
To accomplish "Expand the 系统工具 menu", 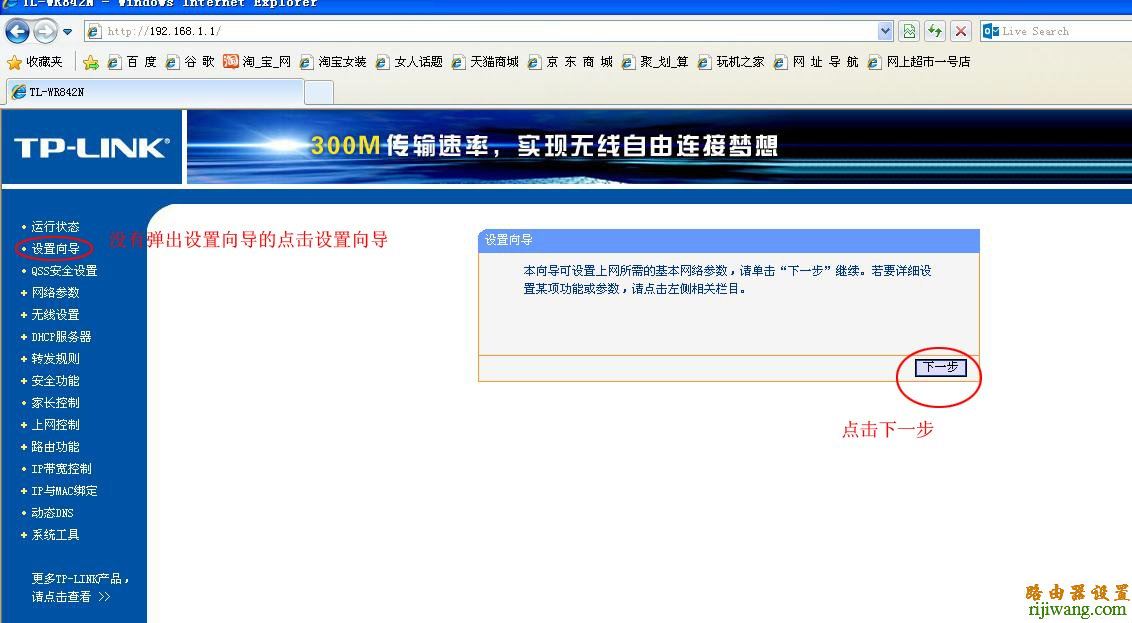I will point(55,535).
